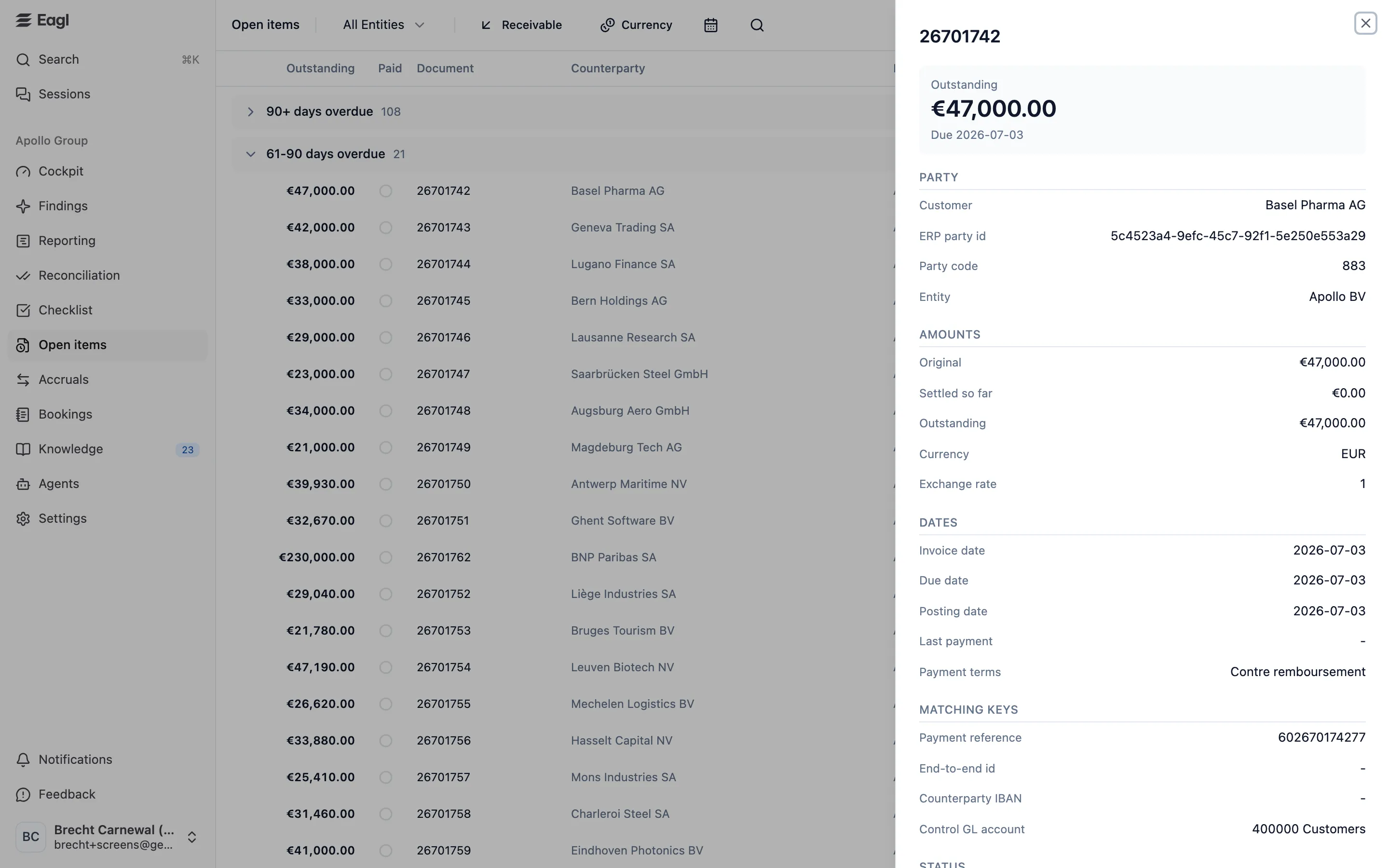The image size is (1389, 868).
Task: Sort by the Outstanding column header
Action: [320, 68]
